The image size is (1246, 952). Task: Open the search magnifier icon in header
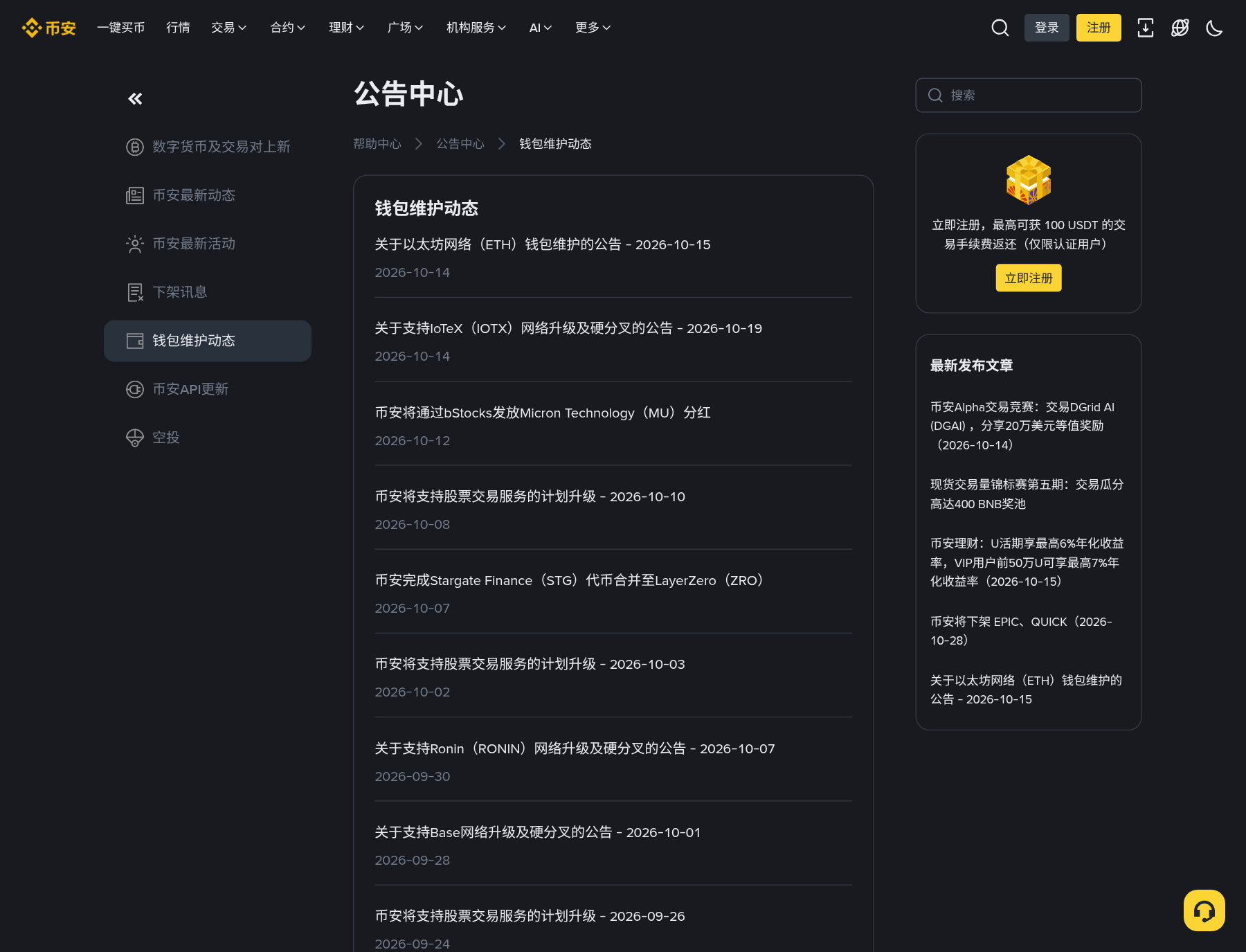1000,28
